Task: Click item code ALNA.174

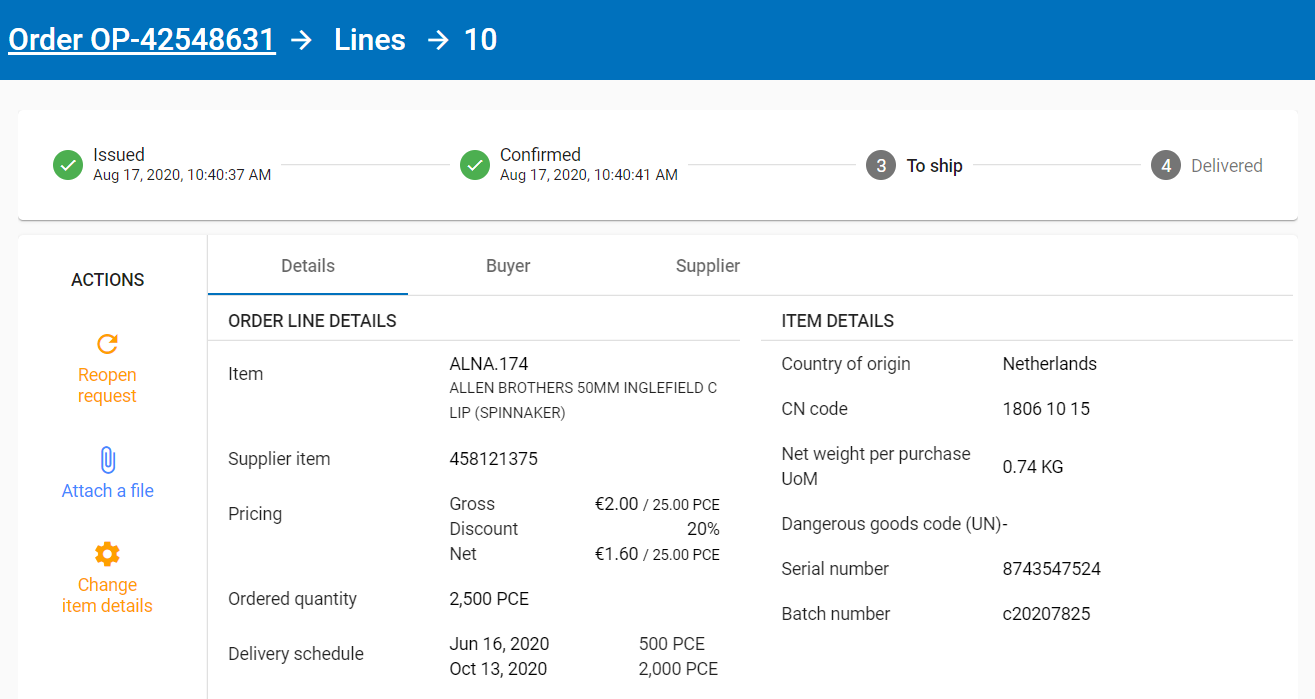Action: (489, 364)
